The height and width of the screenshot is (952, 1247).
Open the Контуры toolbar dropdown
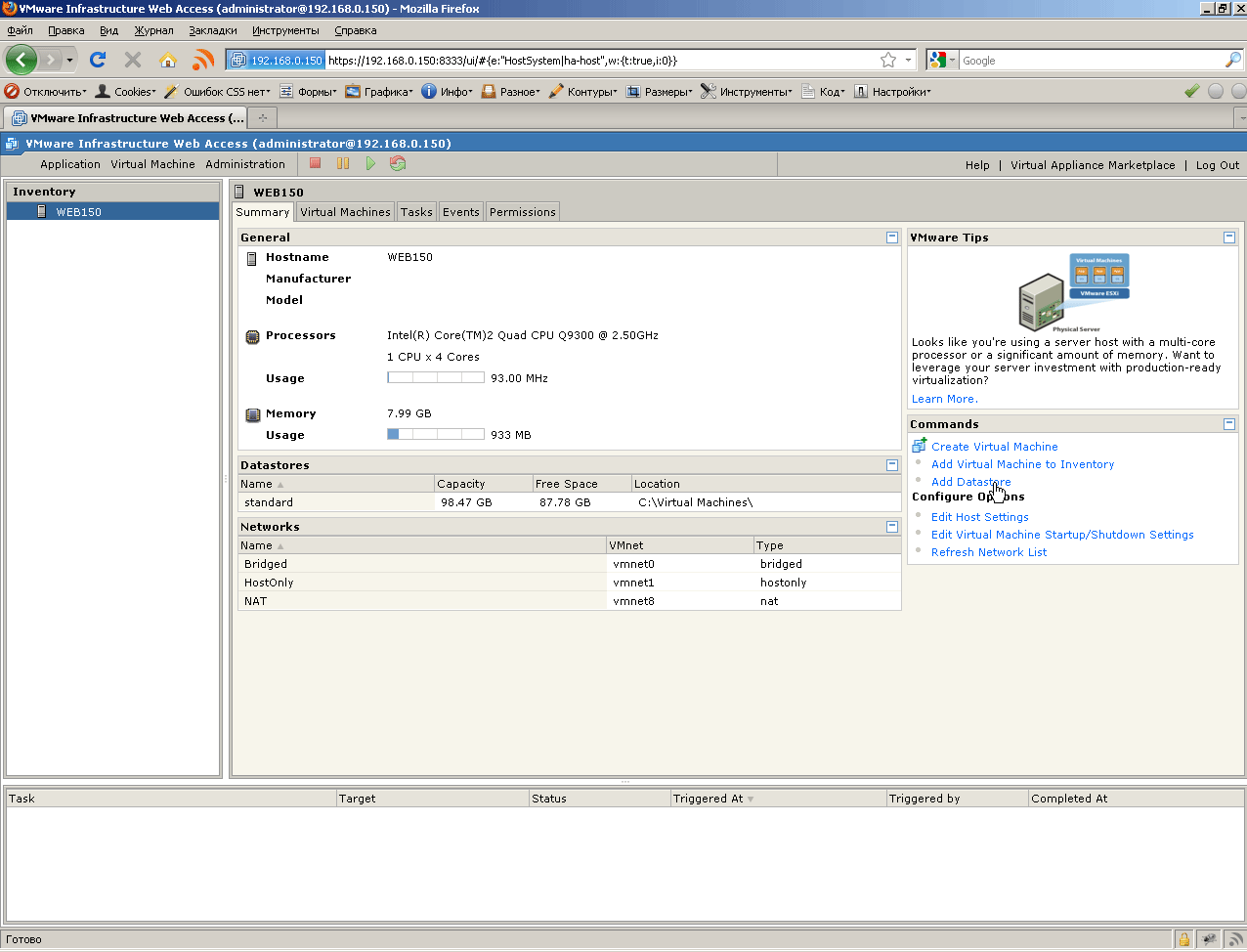tap(583, 92)
